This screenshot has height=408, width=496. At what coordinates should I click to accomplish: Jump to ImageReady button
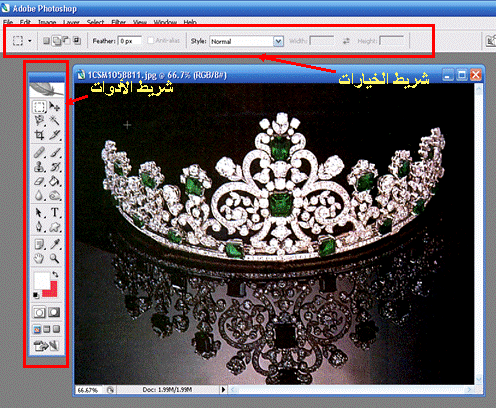(x=47, y=346)
